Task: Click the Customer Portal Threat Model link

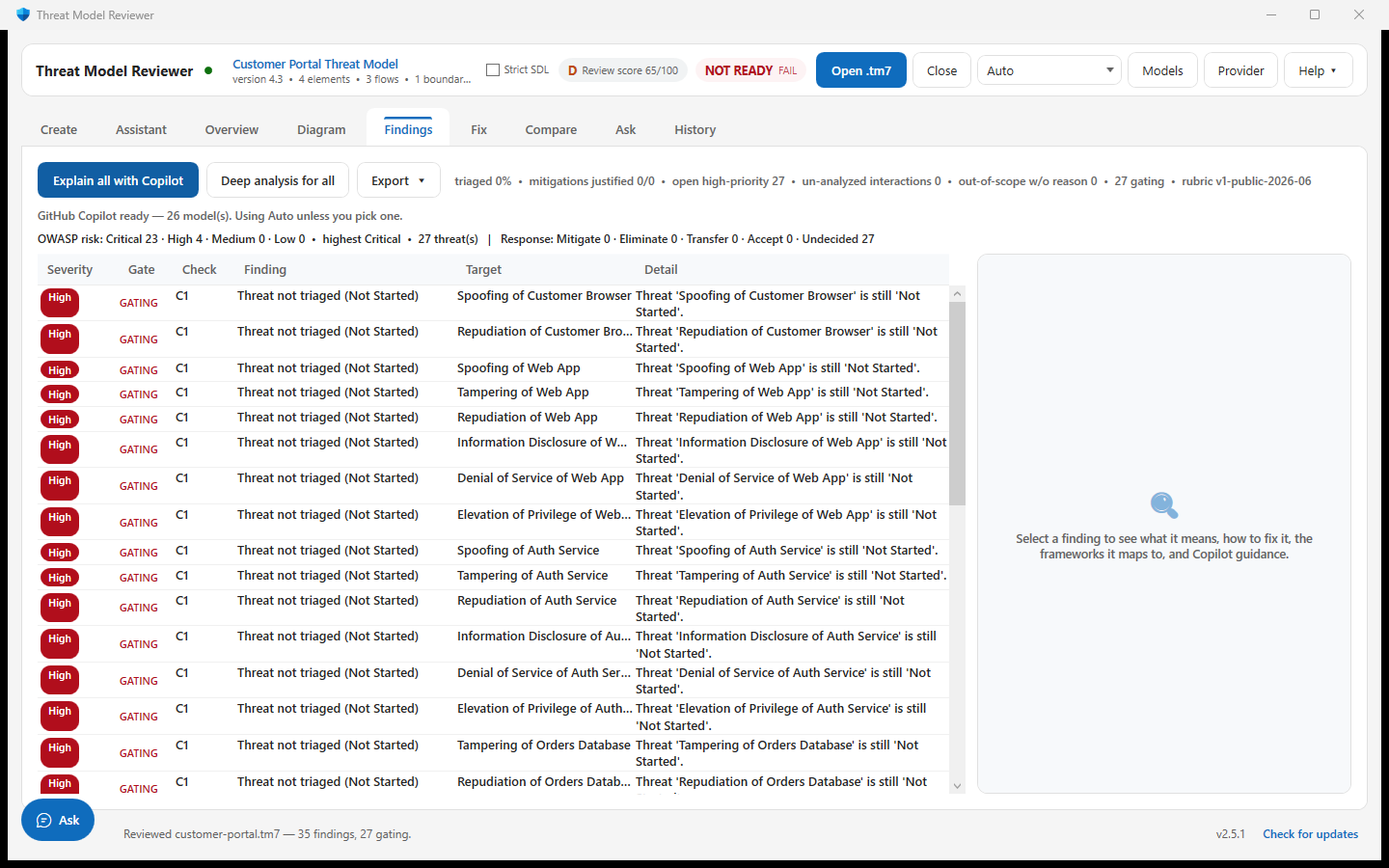Action: 315,64
